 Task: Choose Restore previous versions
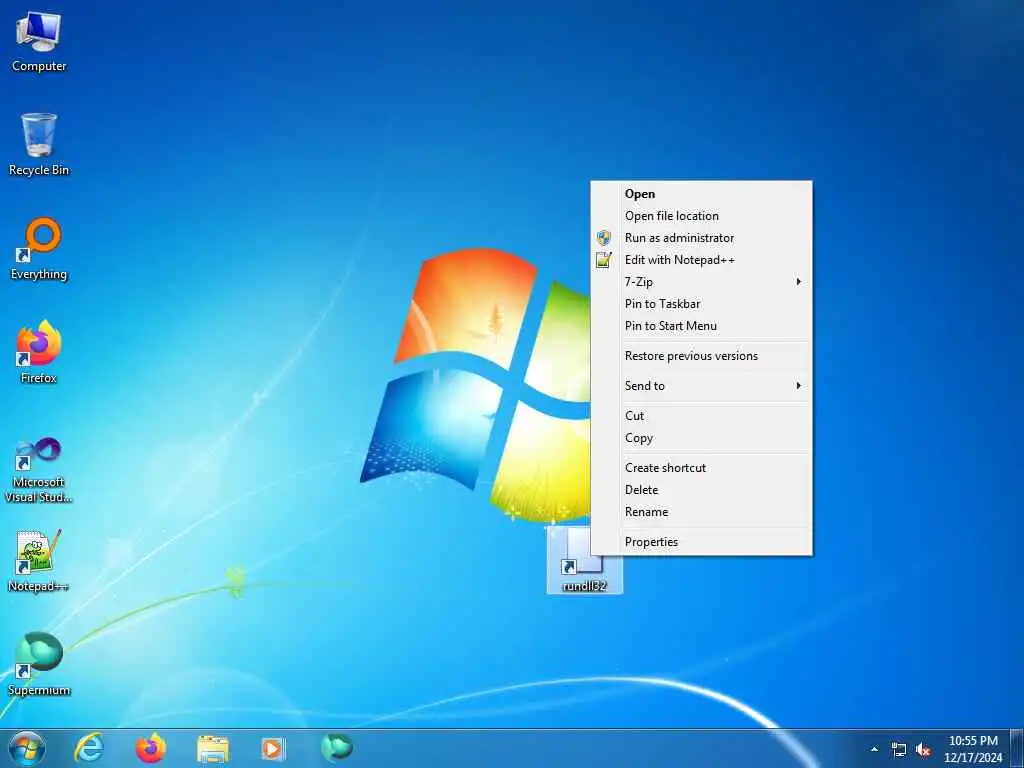pyautogui.click(x=702, y=356)
